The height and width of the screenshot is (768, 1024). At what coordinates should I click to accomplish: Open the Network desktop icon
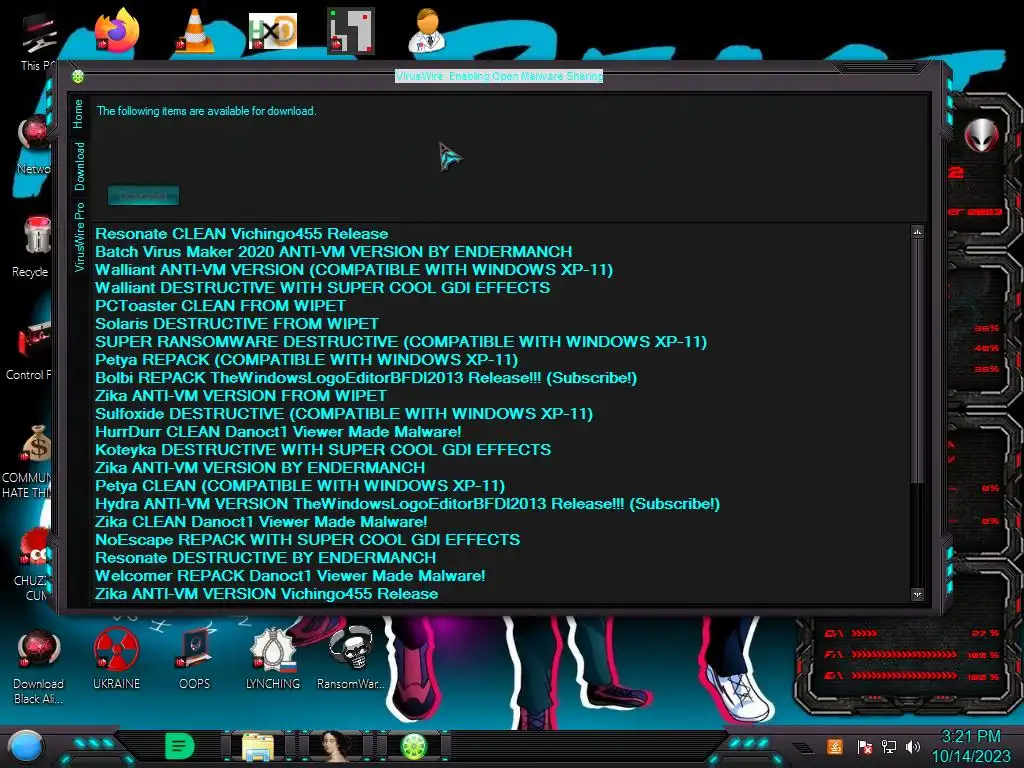click(x=34, y=145)
